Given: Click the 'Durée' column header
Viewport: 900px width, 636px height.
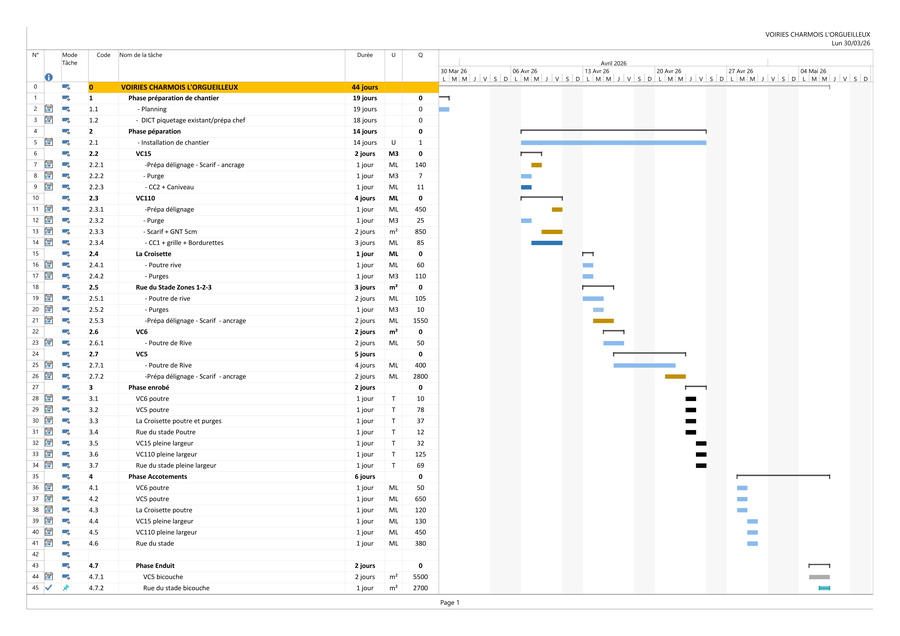Looking at the screenshot, I should pyautogui.click(x=365, y=56).
